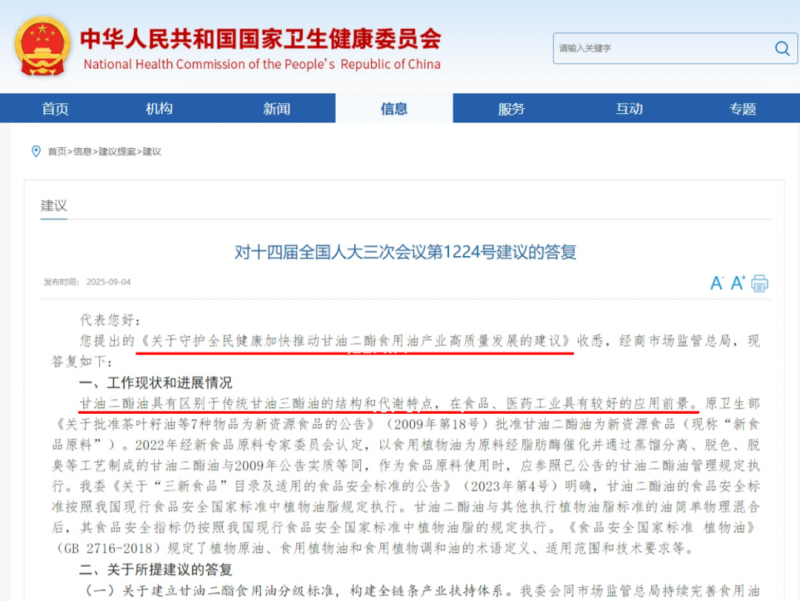The image size is (800, 601).
Task: Click the search magnifier icon
Action: coord(782,48)
